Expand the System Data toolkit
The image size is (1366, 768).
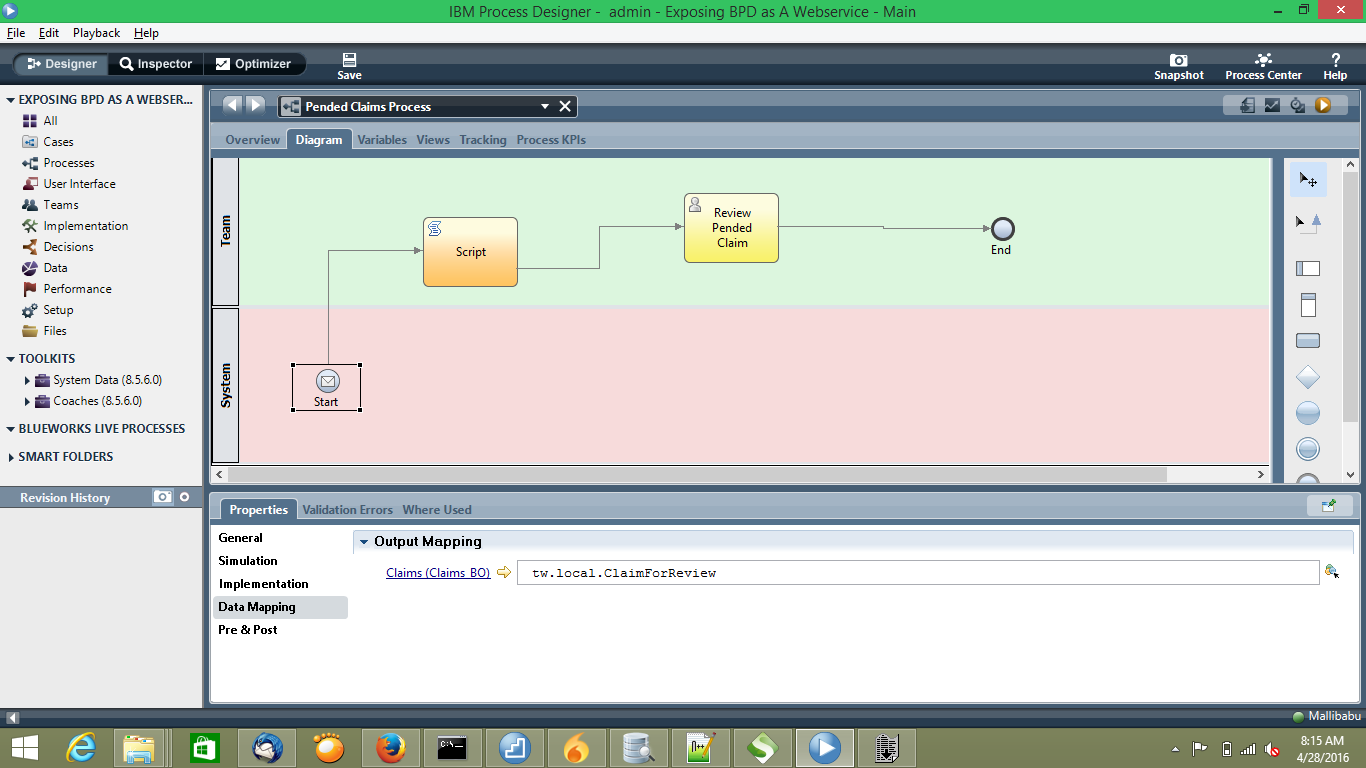27,380
